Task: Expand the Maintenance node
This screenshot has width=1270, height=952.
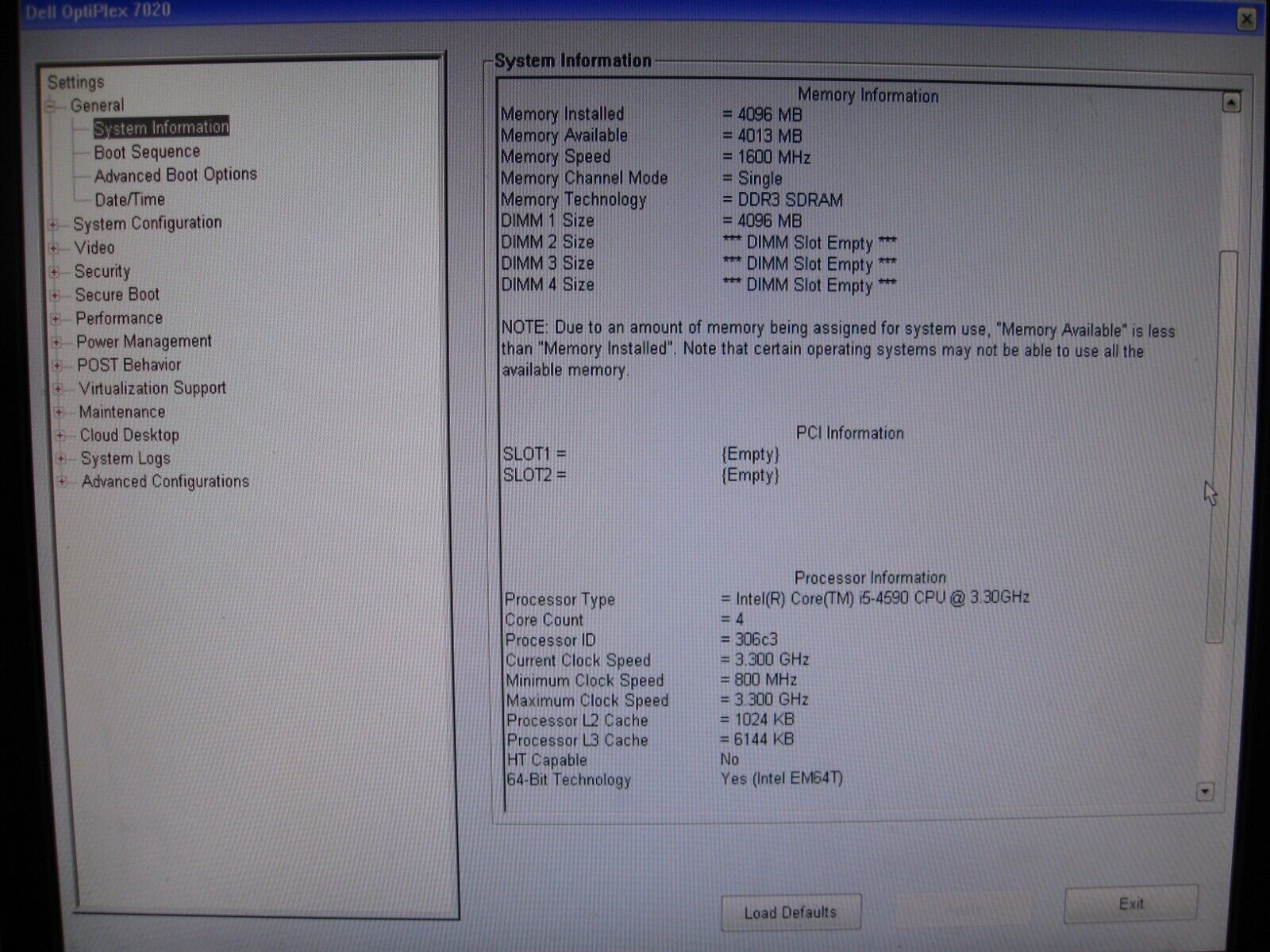Action: [60, 413]
